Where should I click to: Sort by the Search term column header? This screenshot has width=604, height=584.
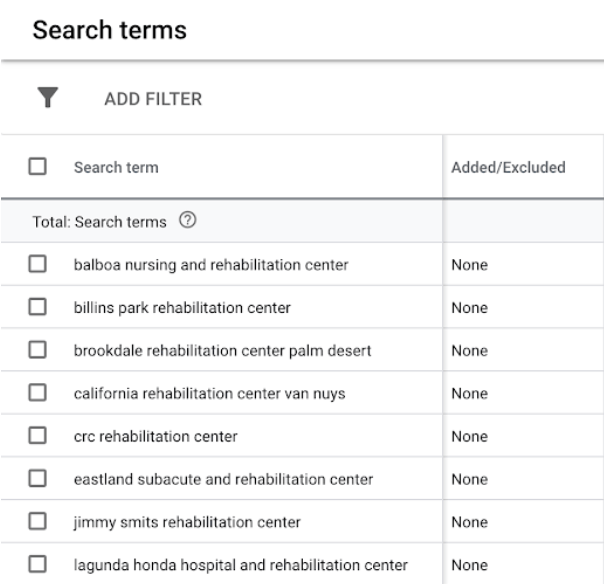point(116,168)
